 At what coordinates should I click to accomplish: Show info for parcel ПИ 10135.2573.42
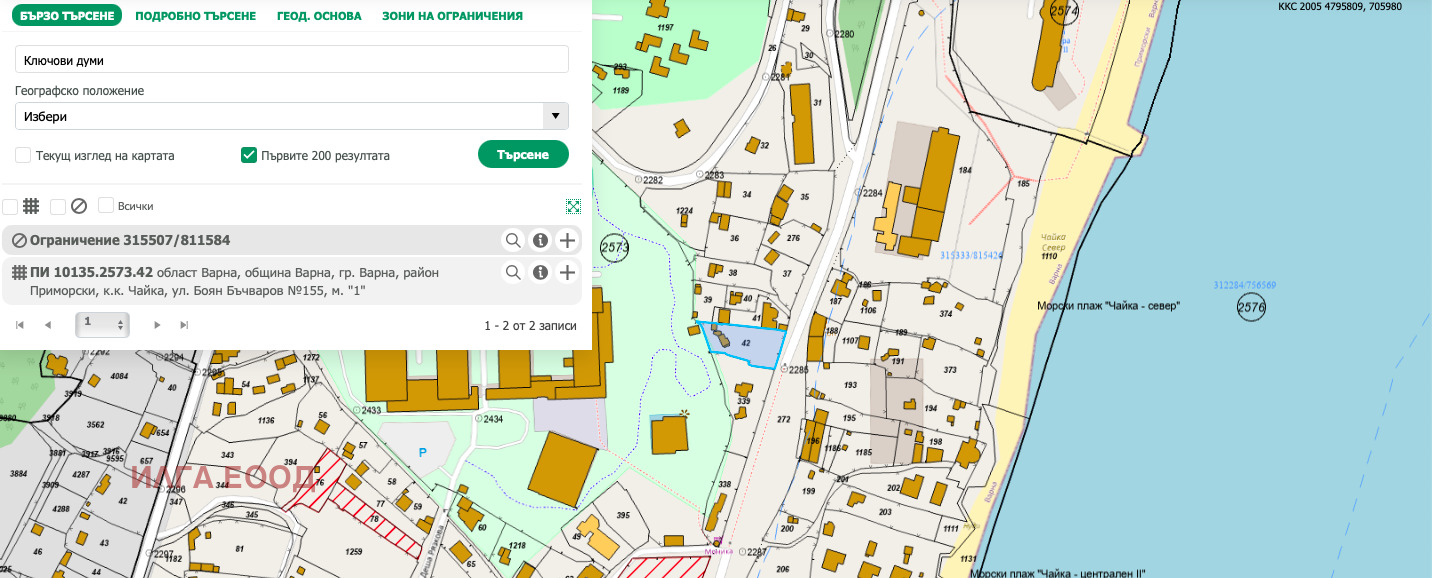pyautogui.click(x=540, y=273)
